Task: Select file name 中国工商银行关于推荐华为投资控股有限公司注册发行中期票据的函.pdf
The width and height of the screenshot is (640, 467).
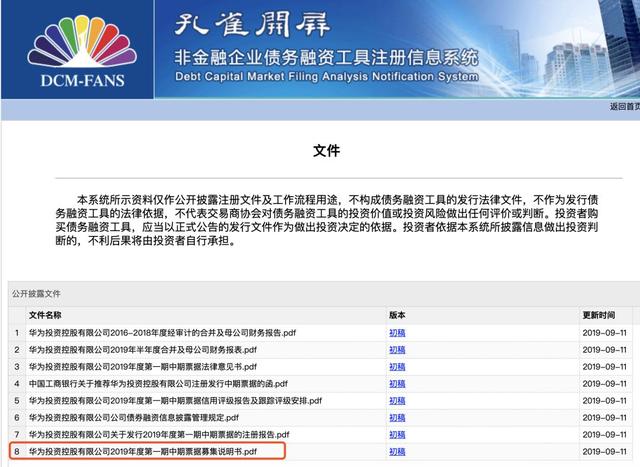Action: (158, 384)
